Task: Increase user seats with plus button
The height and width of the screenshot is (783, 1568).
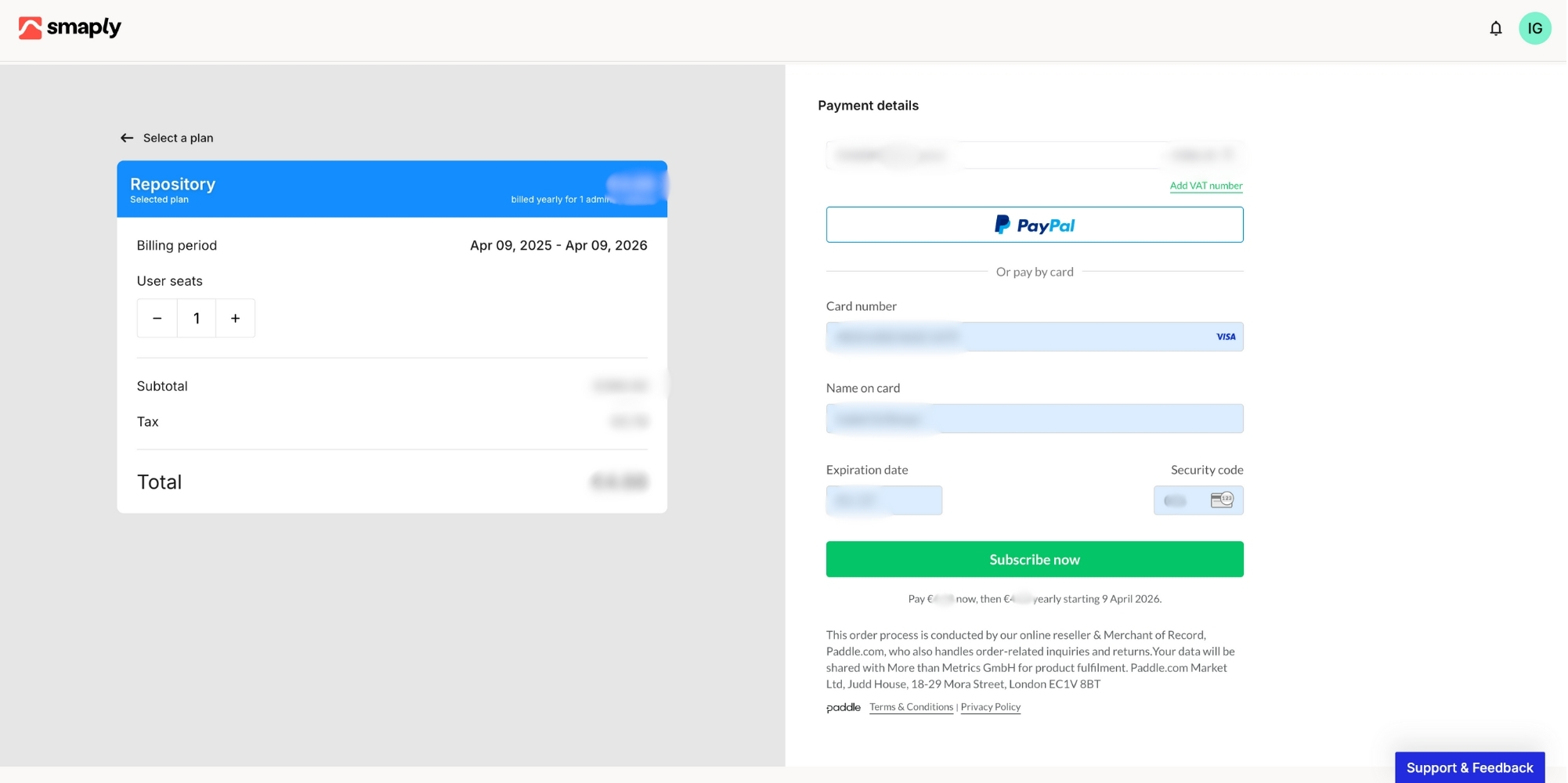Action: click(x=235, y=319)
